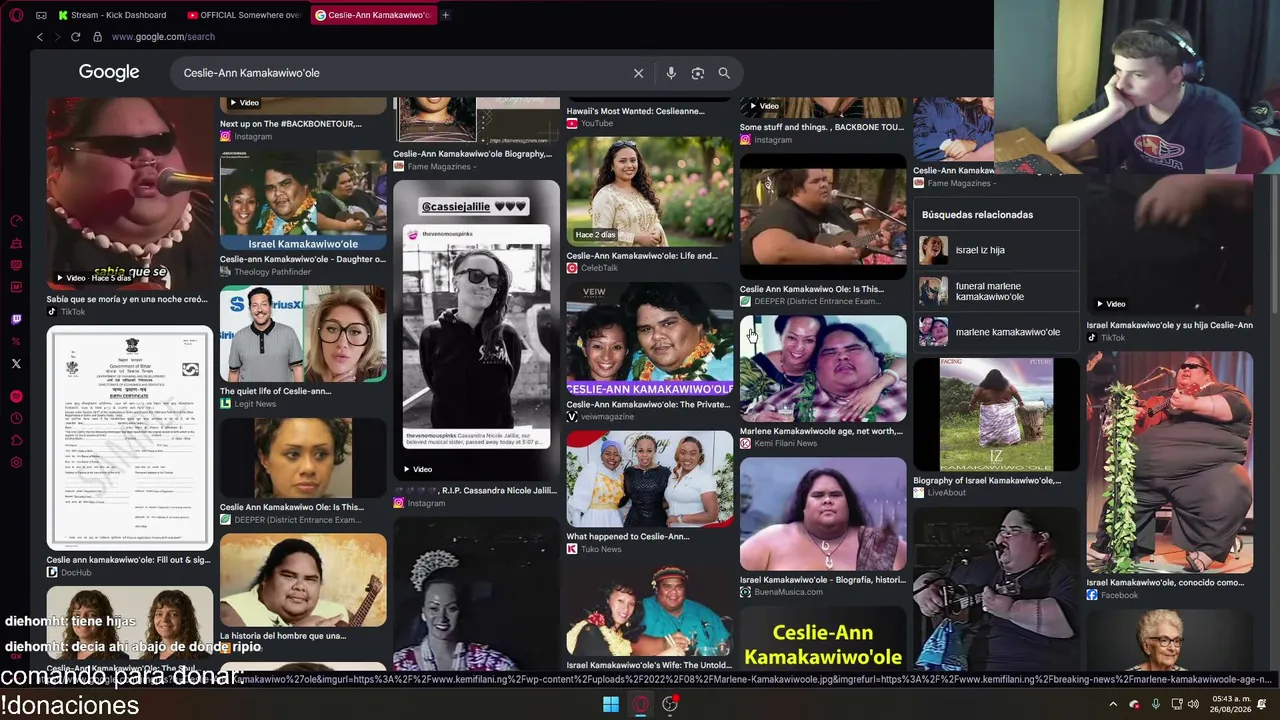Click the 'Kemi Filani News' source label
This screenshot has height=720, width=1280.
click(785, 443)
